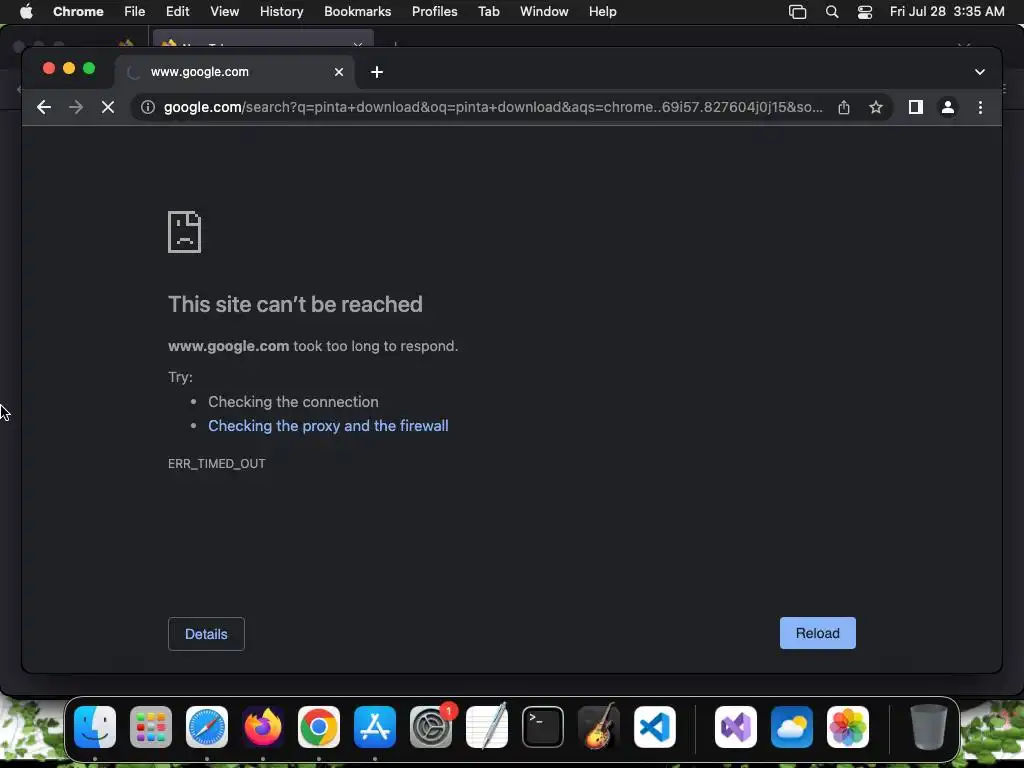
Task: Open Launchpad from the Dock
Action: [151, 727]
